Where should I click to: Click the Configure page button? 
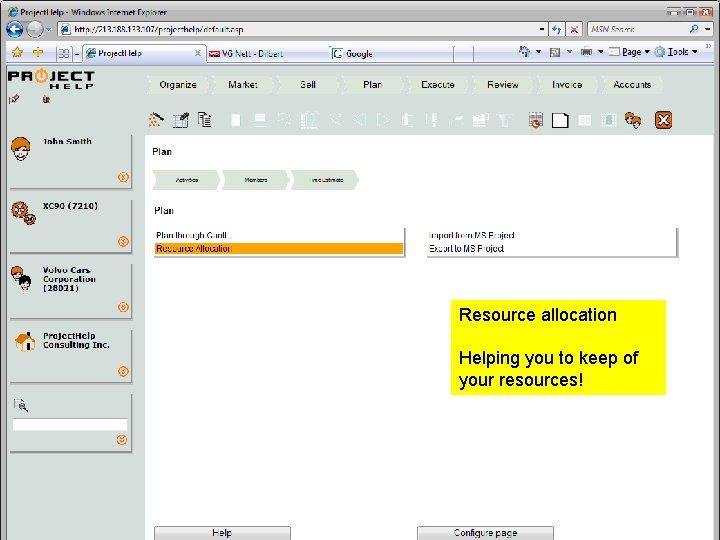[x=485, y=533]
